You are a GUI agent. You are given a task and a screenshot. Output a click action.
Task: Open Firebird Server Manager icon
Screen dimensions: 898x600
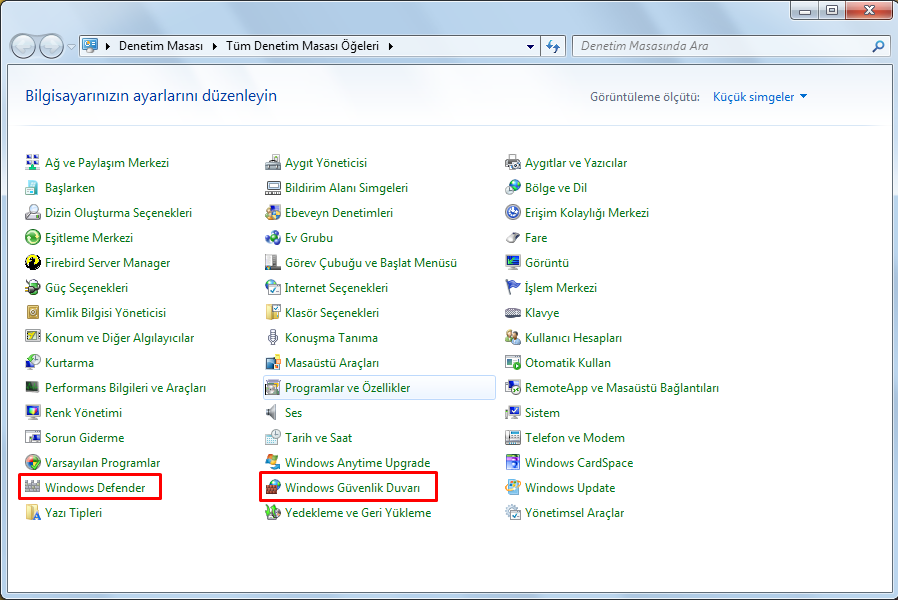click(33, 263)
